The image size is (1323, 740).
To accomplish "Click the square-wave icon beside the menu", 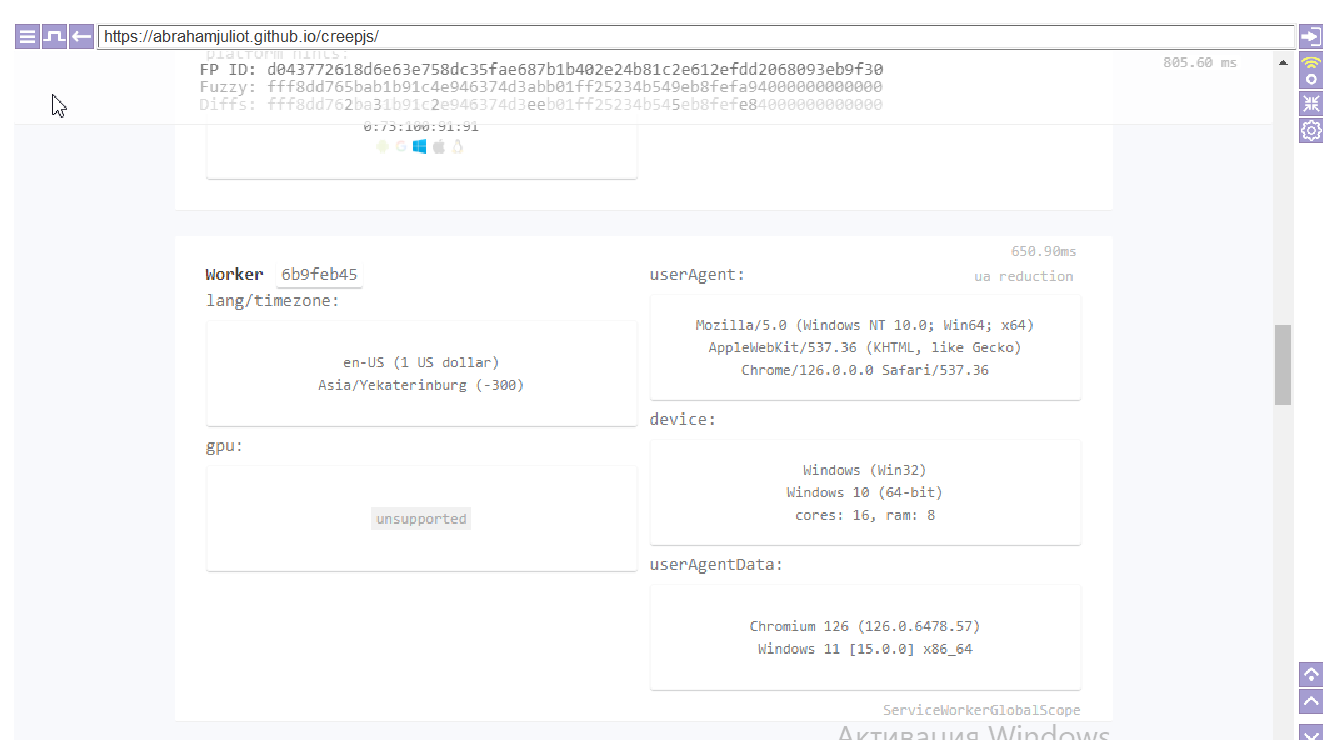I will [54, 37].
